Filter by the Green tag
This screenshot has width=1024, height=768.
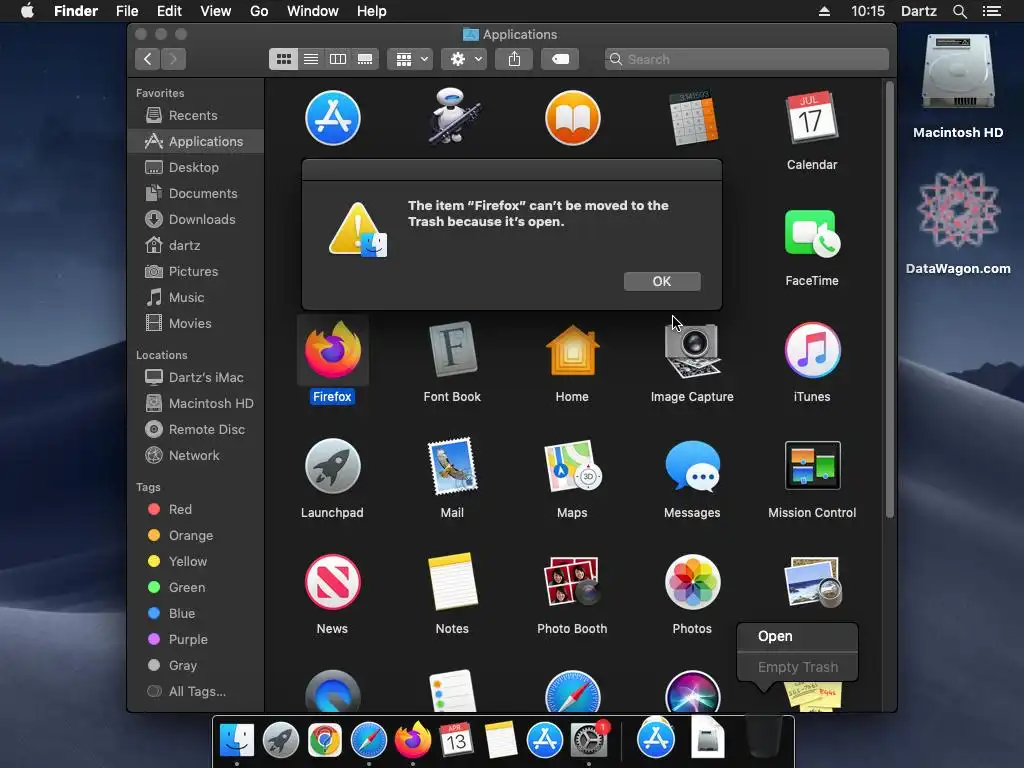tap(196, 587)
